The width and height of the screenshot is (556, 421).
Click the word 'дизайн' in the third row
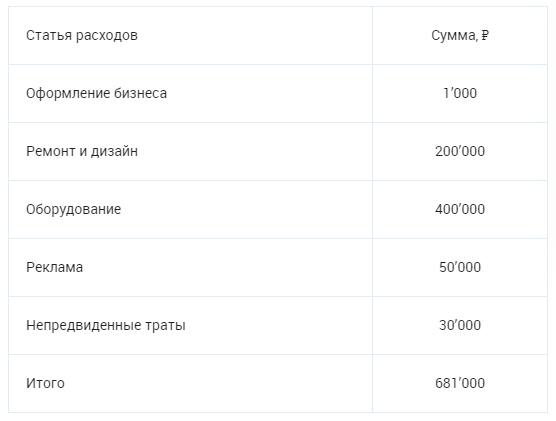114,151
